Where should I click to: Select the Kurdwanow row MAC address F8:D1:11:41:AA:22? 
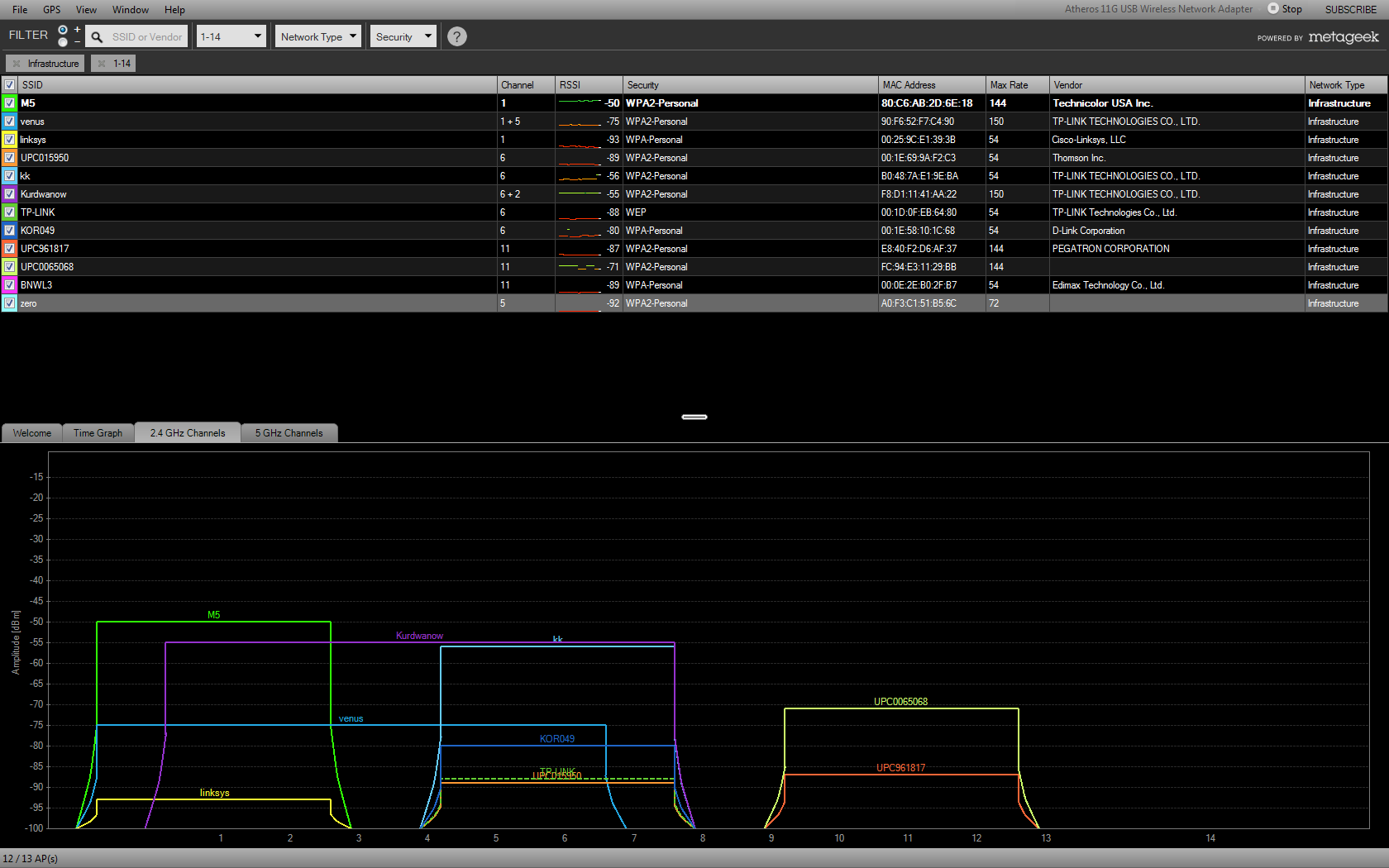click(919, 194)
